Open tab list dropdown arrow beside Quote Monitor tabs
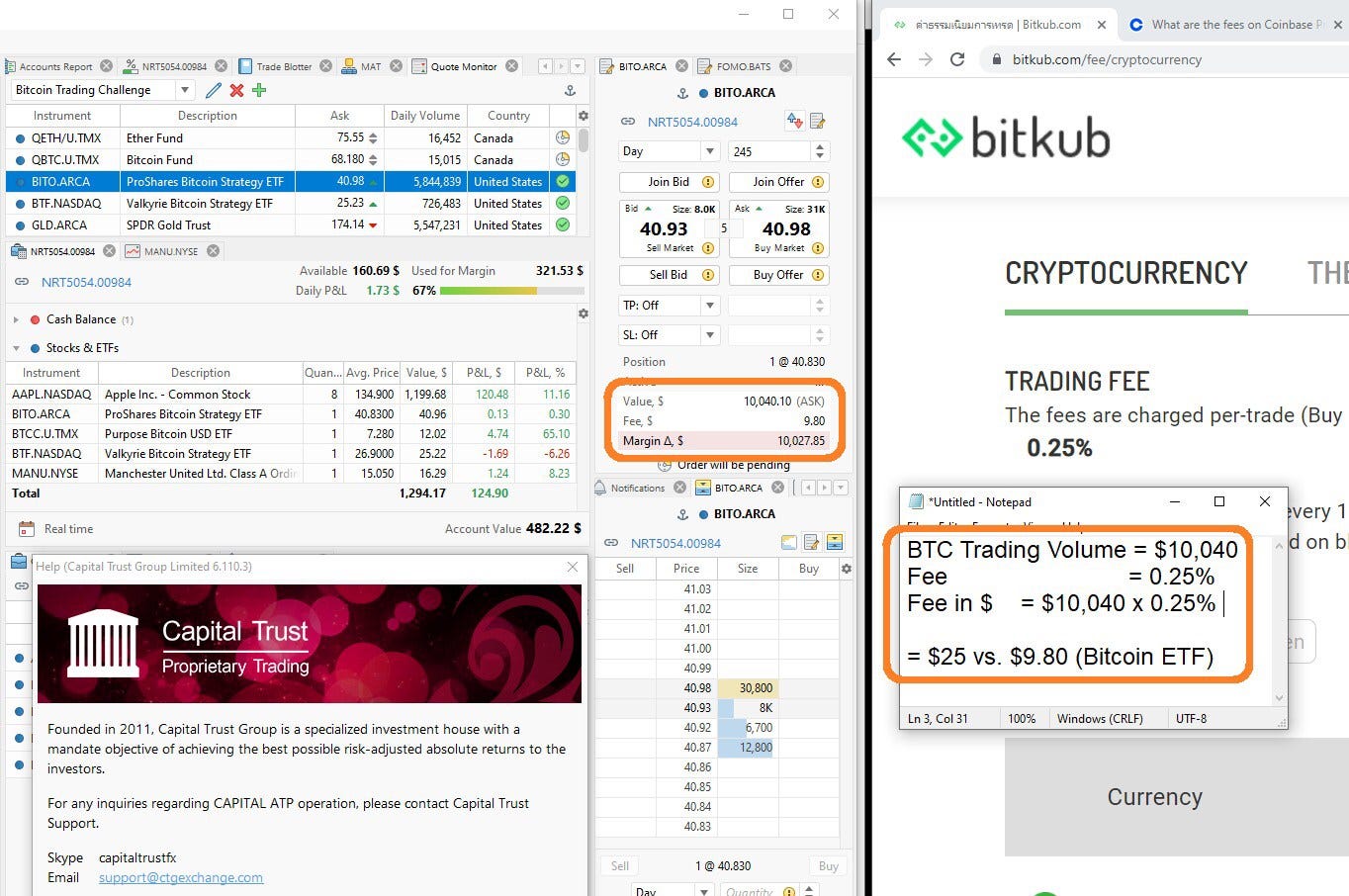The width and height of the screenshot is (1349, 896). coord(577,66)
